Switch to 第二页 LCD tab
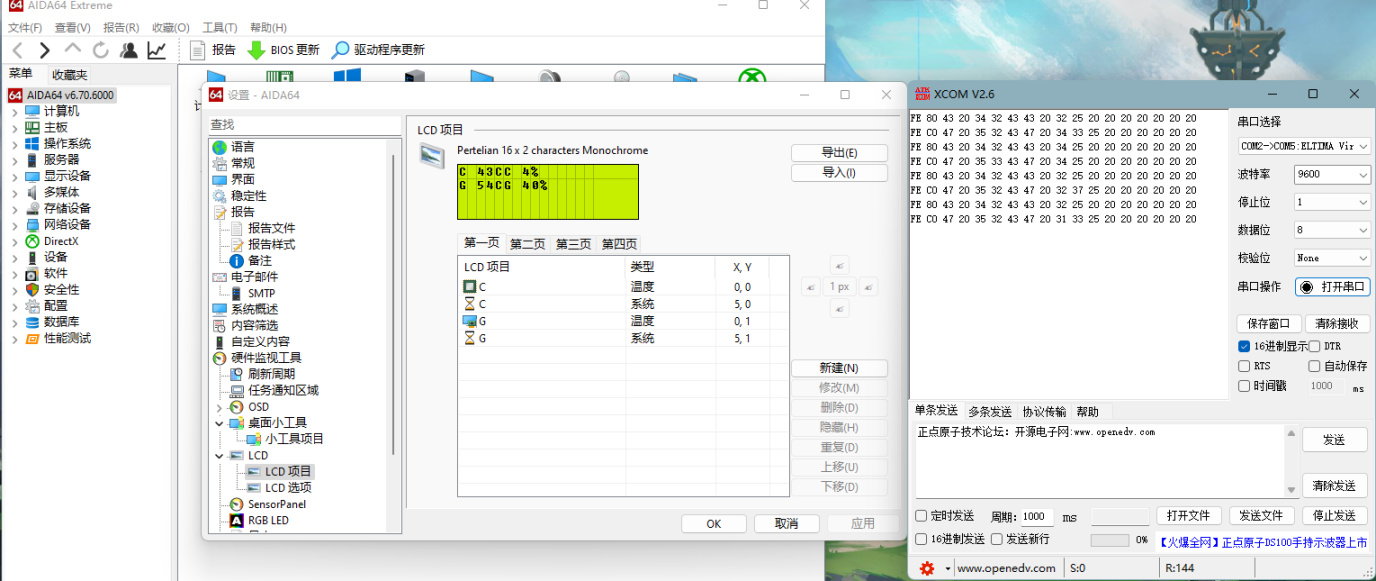 pos(528,244)
